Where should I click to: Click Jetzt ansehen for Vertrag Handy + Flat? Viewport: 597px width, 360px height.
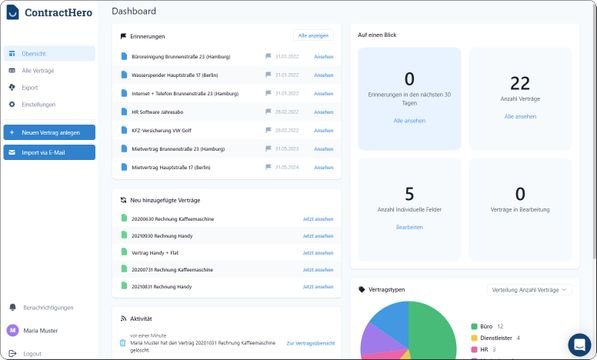(318, 253)
